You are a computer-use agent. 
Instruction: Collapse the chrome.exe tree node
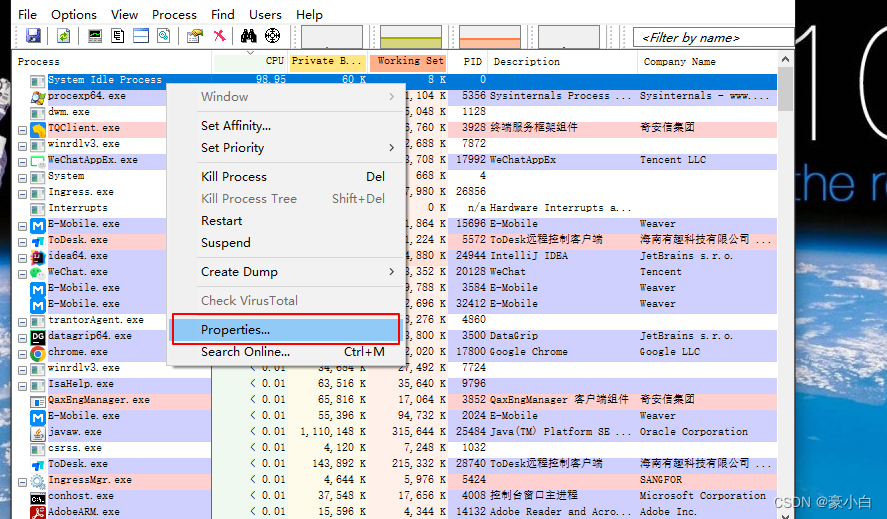22,354
